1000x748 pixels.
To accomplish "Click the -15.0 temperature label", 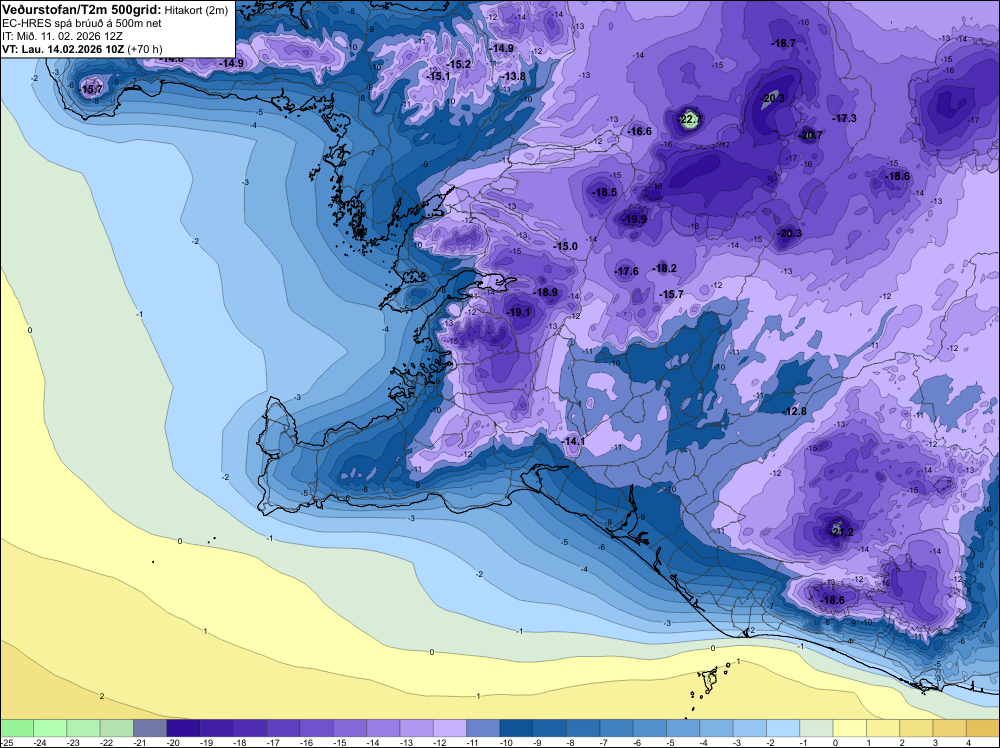I will tap(565, 246).
